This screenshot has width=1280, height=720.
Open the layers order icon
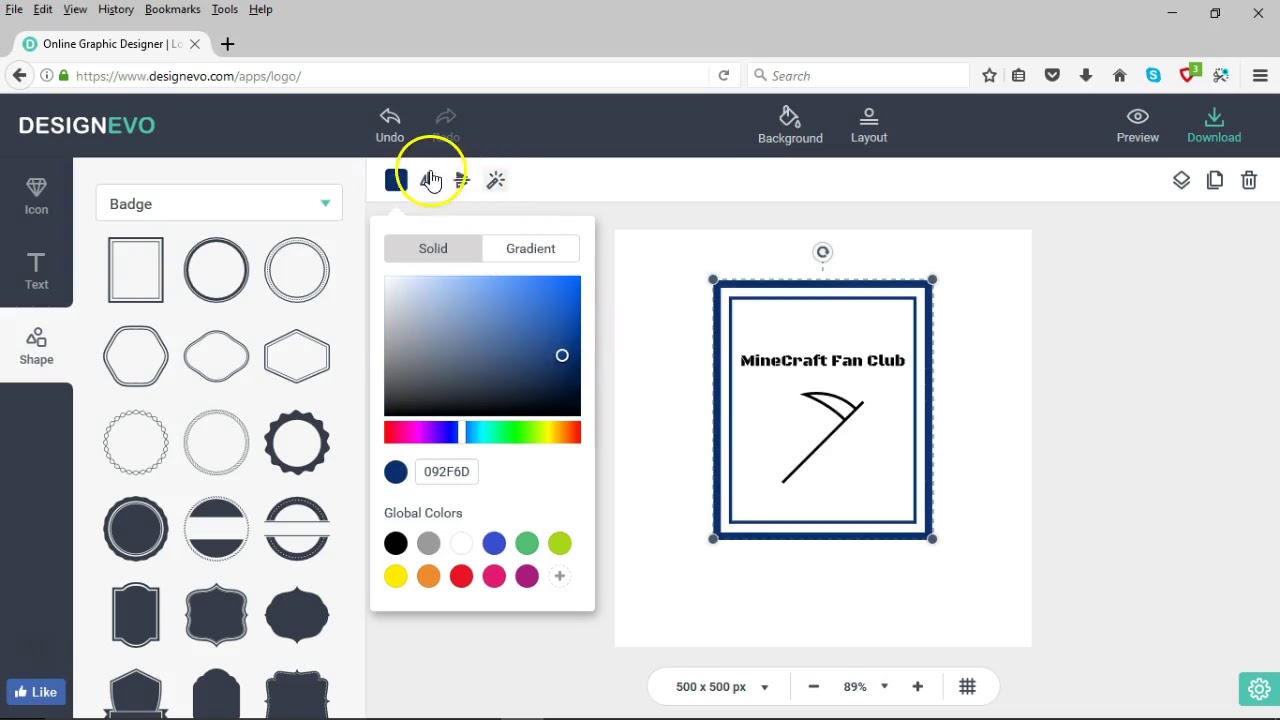[x=1181, y=180]
